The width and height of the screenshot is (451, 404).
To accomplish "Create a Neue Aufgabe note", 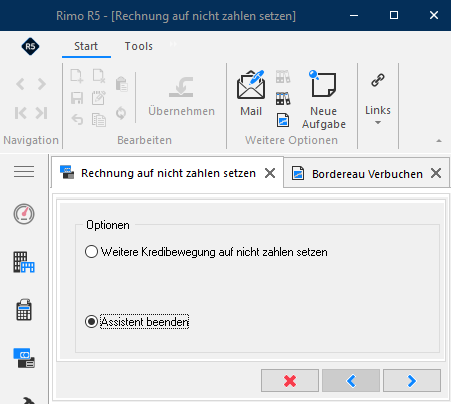I will (323, 99).
